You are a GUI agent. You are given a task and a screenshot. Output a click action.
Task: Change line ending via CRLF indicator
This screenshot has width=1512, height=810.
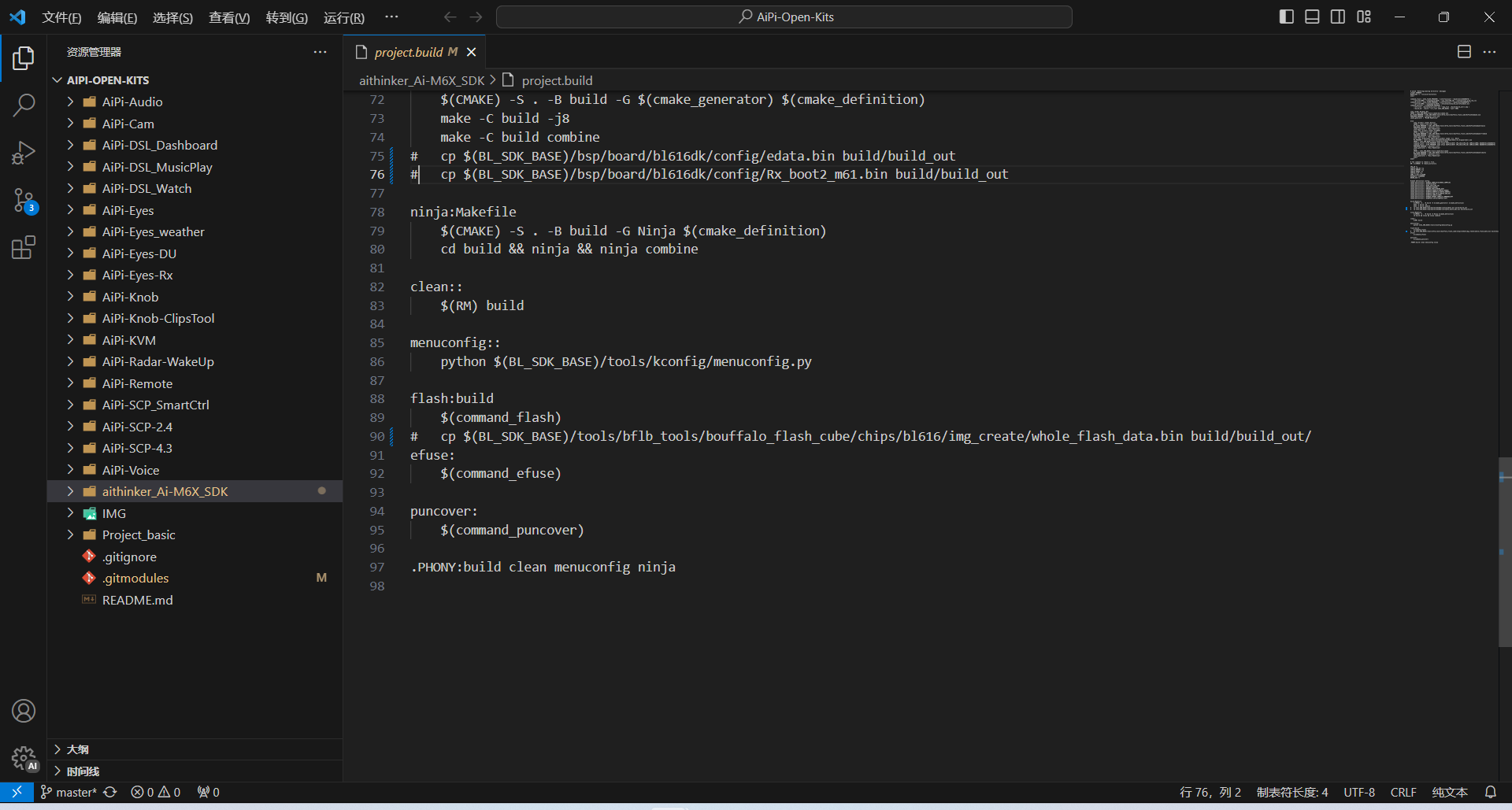pyautogui.click(x=1403, y=792)
